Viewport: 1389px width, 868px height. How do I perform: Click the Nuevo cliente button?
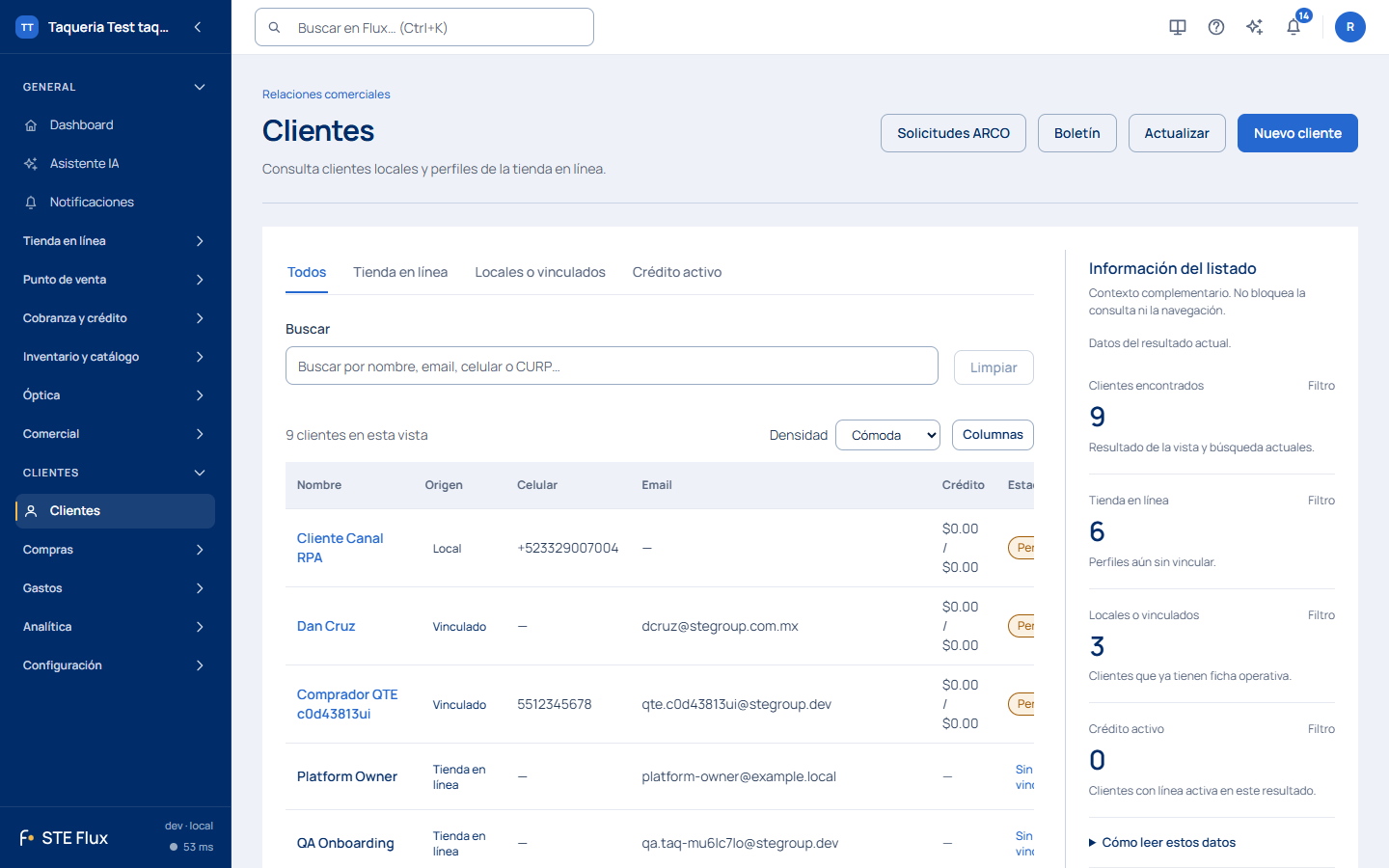point(1297,133)
